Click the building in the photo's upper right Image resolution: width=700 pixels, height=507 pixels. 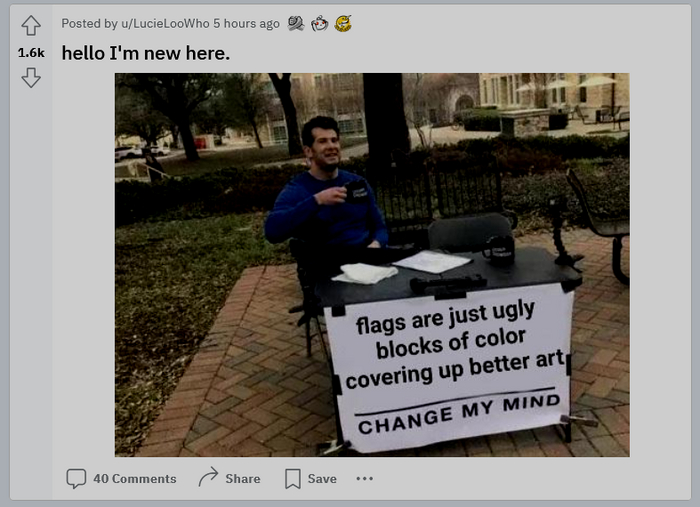(x=554, y=95)
